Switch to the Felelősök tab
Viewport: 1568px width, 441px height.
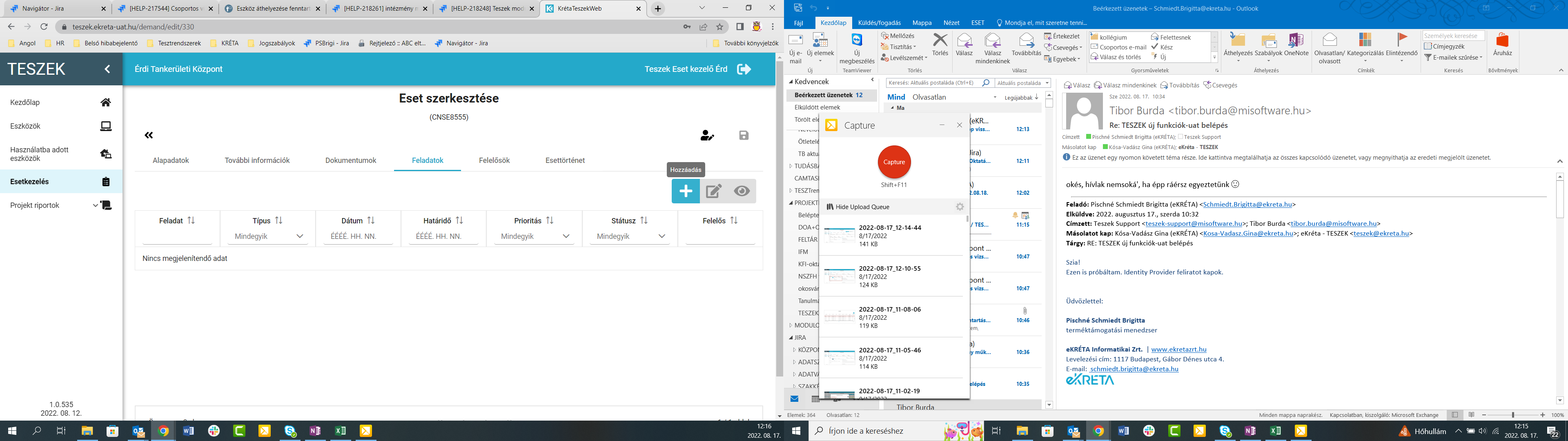[x=494, y=160]
